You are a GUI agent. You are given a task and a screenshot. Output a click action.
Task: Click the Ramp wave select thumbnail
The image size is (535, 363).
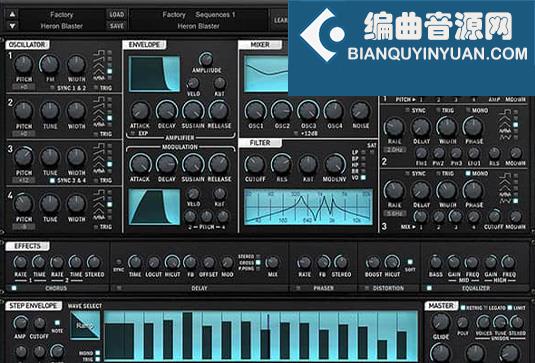[85, 325]
